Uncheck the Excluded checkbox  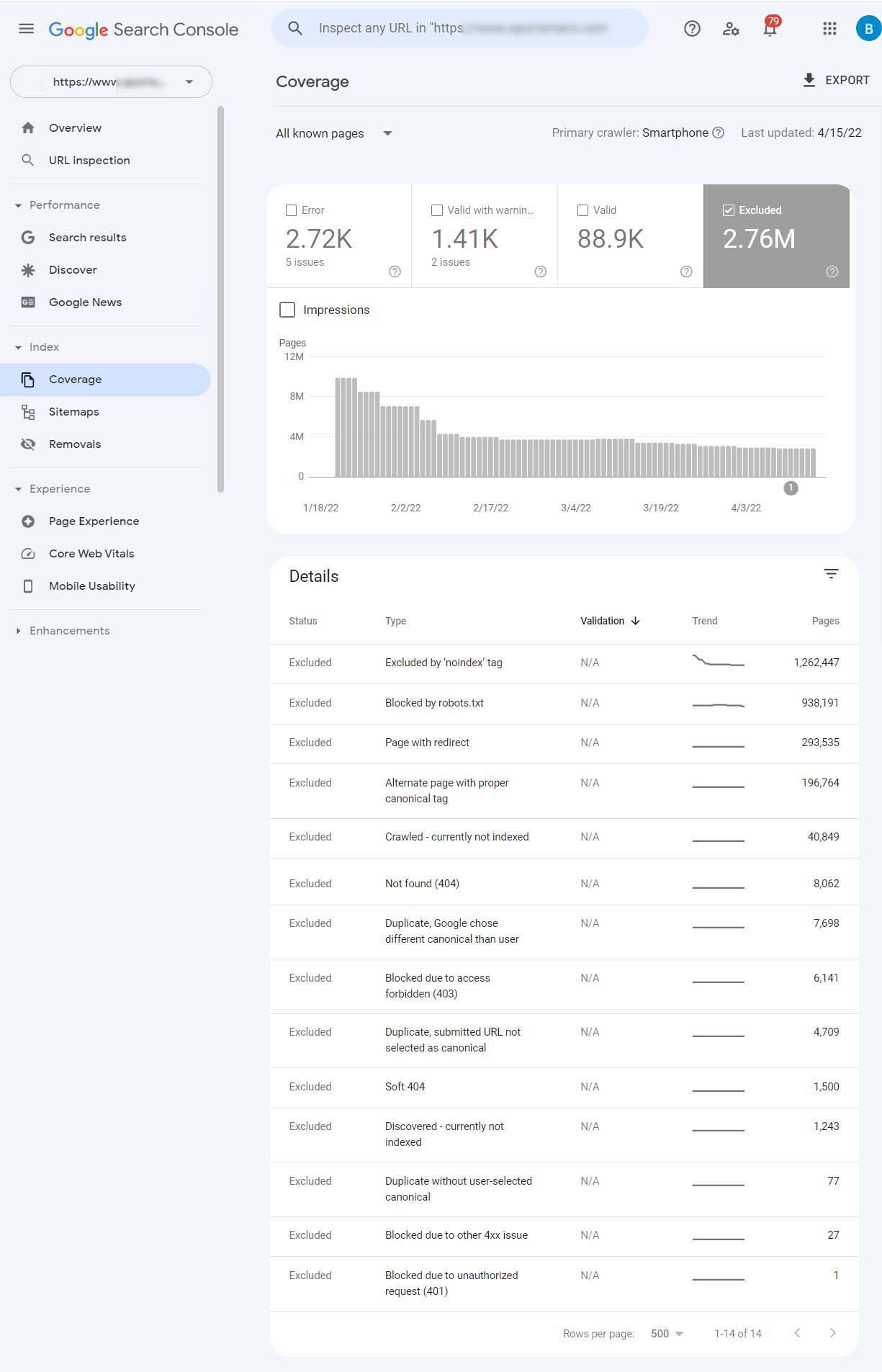pyautogui.click(x=729, y=210)
